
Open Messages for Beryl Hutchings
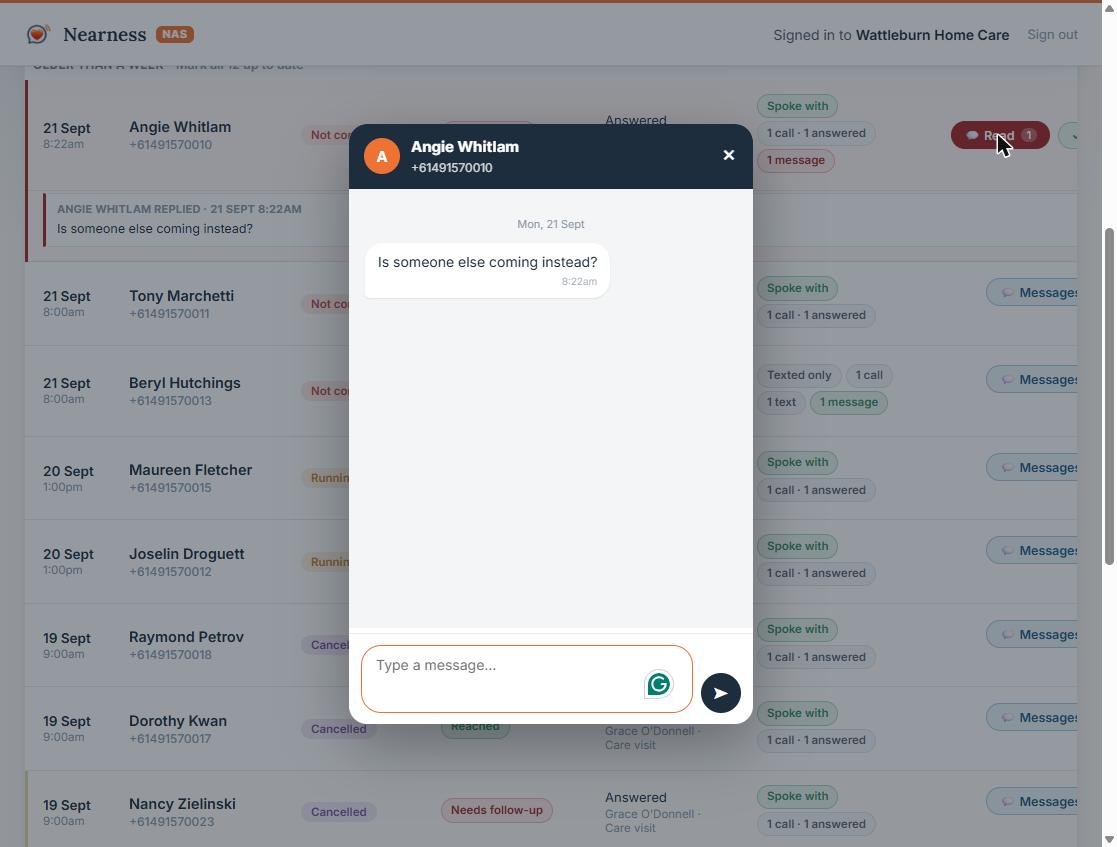(1032, 380)
